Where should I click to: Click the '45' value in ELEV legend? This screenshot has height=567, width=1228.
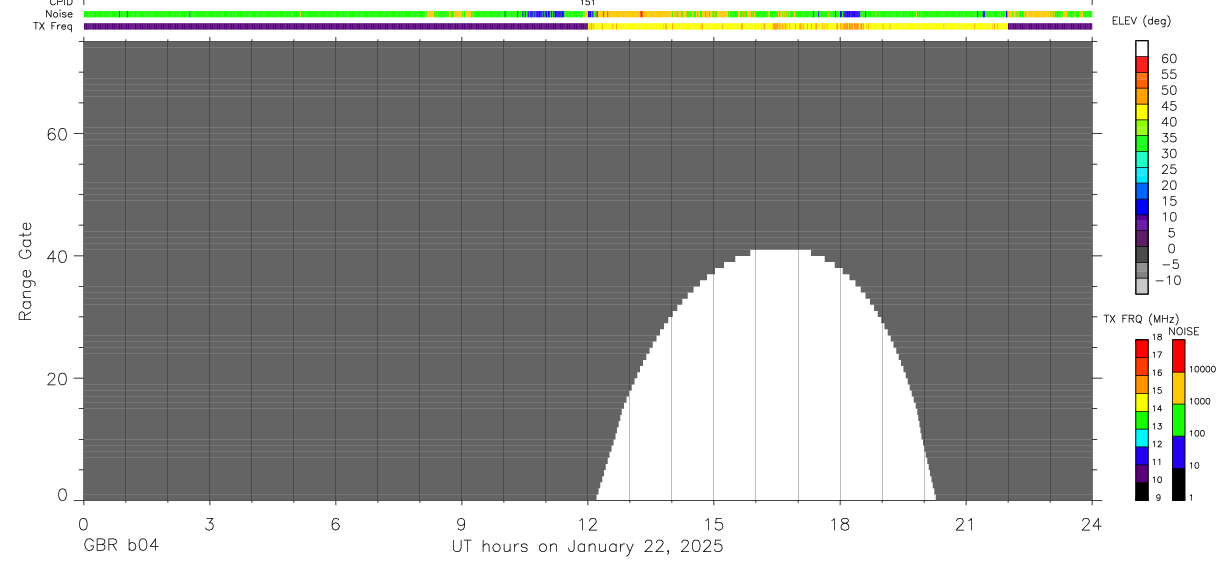point(1168,106)
